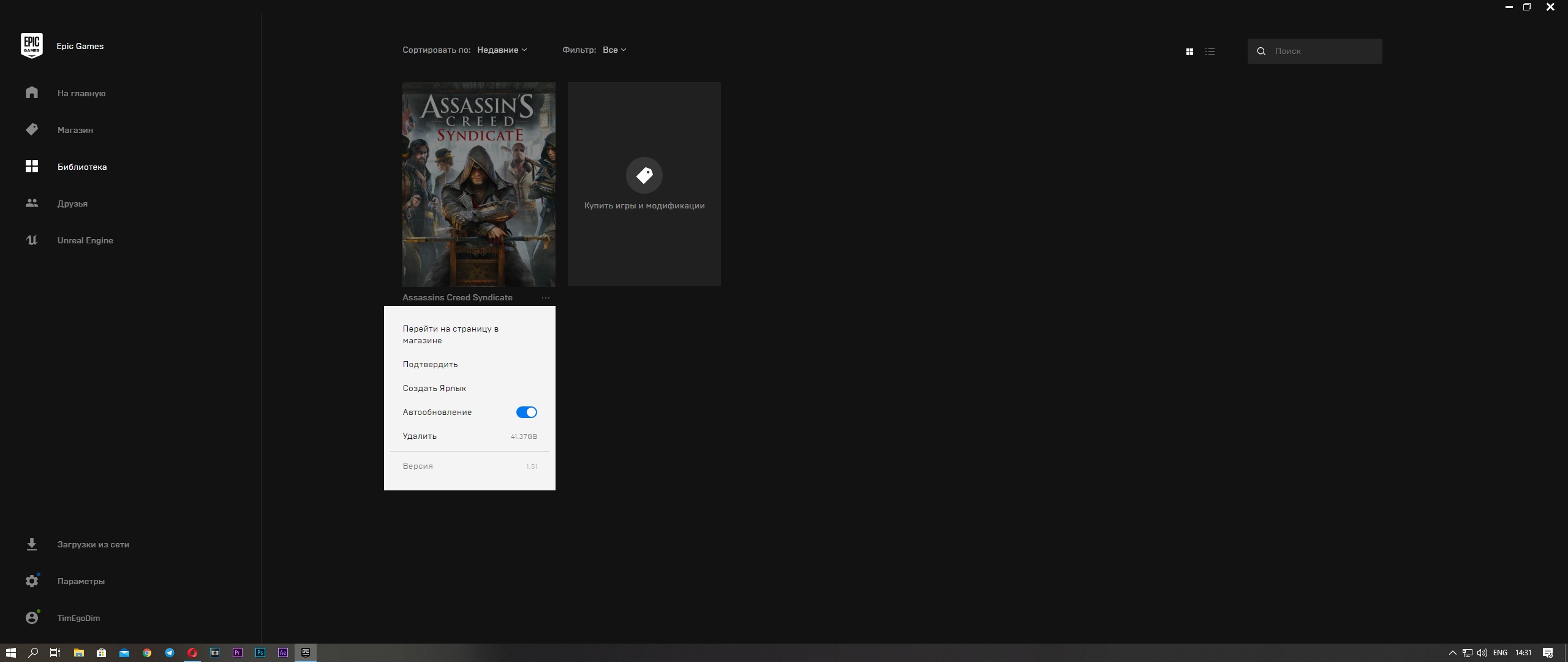Open the Сортировать по Недавние dropdown

[x=502, y=50]
